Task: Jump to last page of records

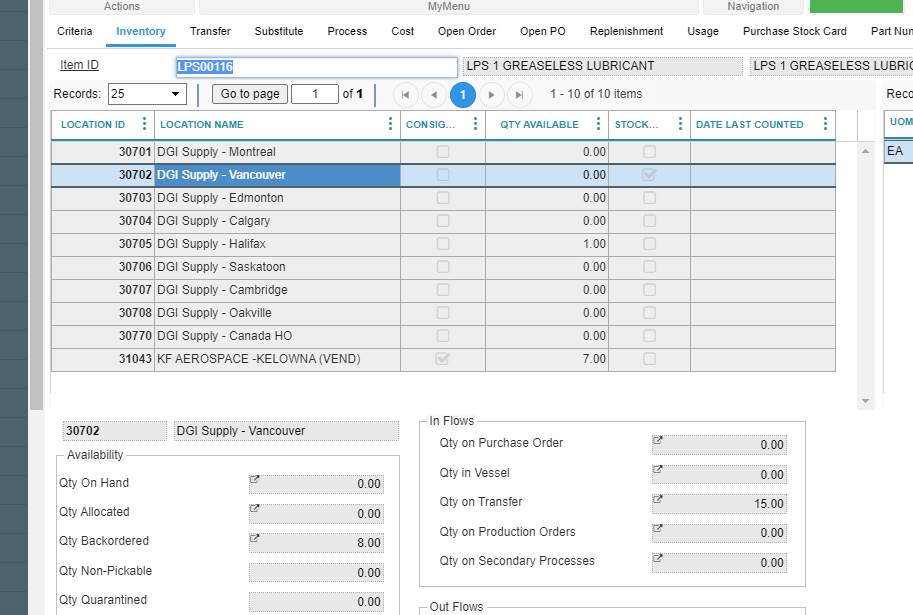Action: (519, 95)
